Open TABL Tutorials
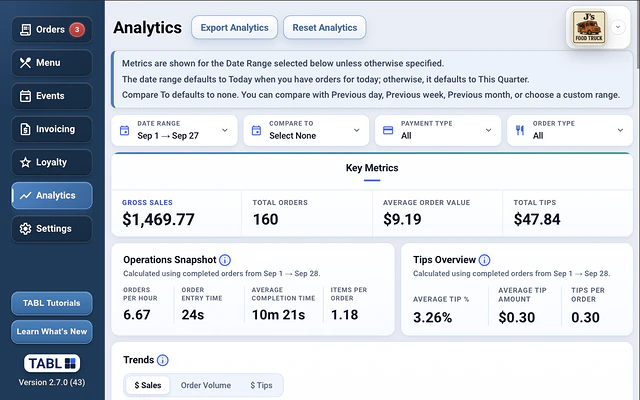The height and width of the screenshot is (400, 640). click(52, 303)
